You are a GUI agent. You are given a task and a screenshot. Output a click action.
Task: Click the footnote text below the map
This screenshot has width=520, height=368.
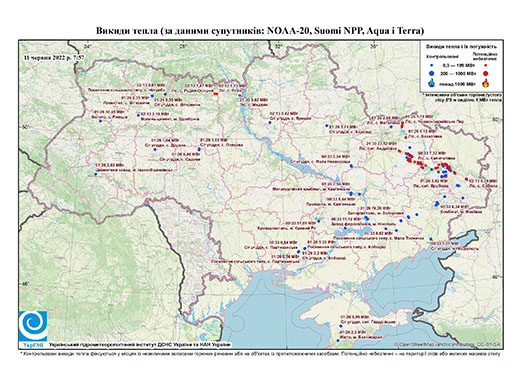point(260,353)
